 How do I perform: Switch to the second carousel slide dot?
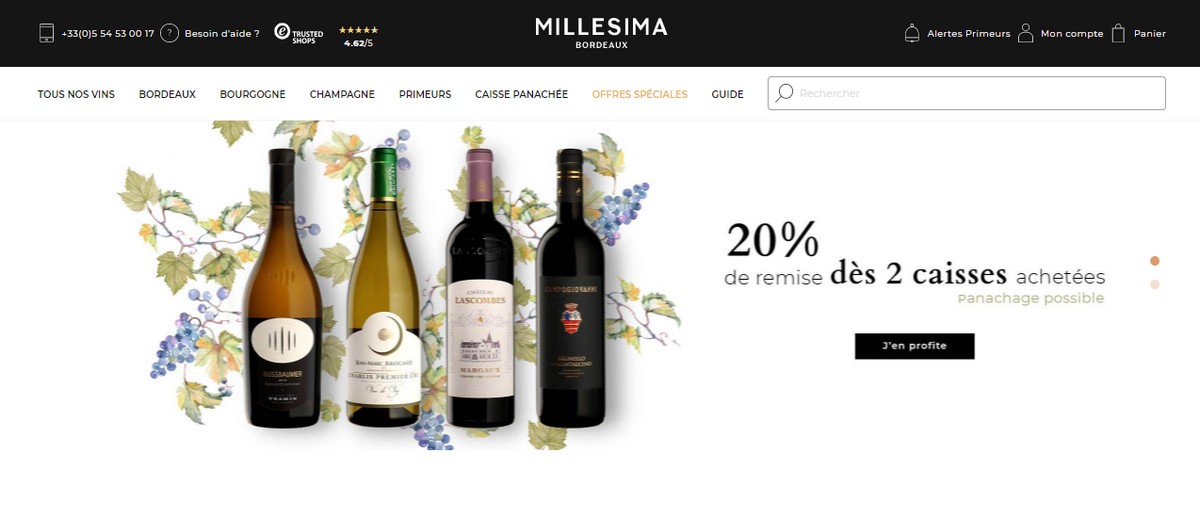click(1155, 284)
